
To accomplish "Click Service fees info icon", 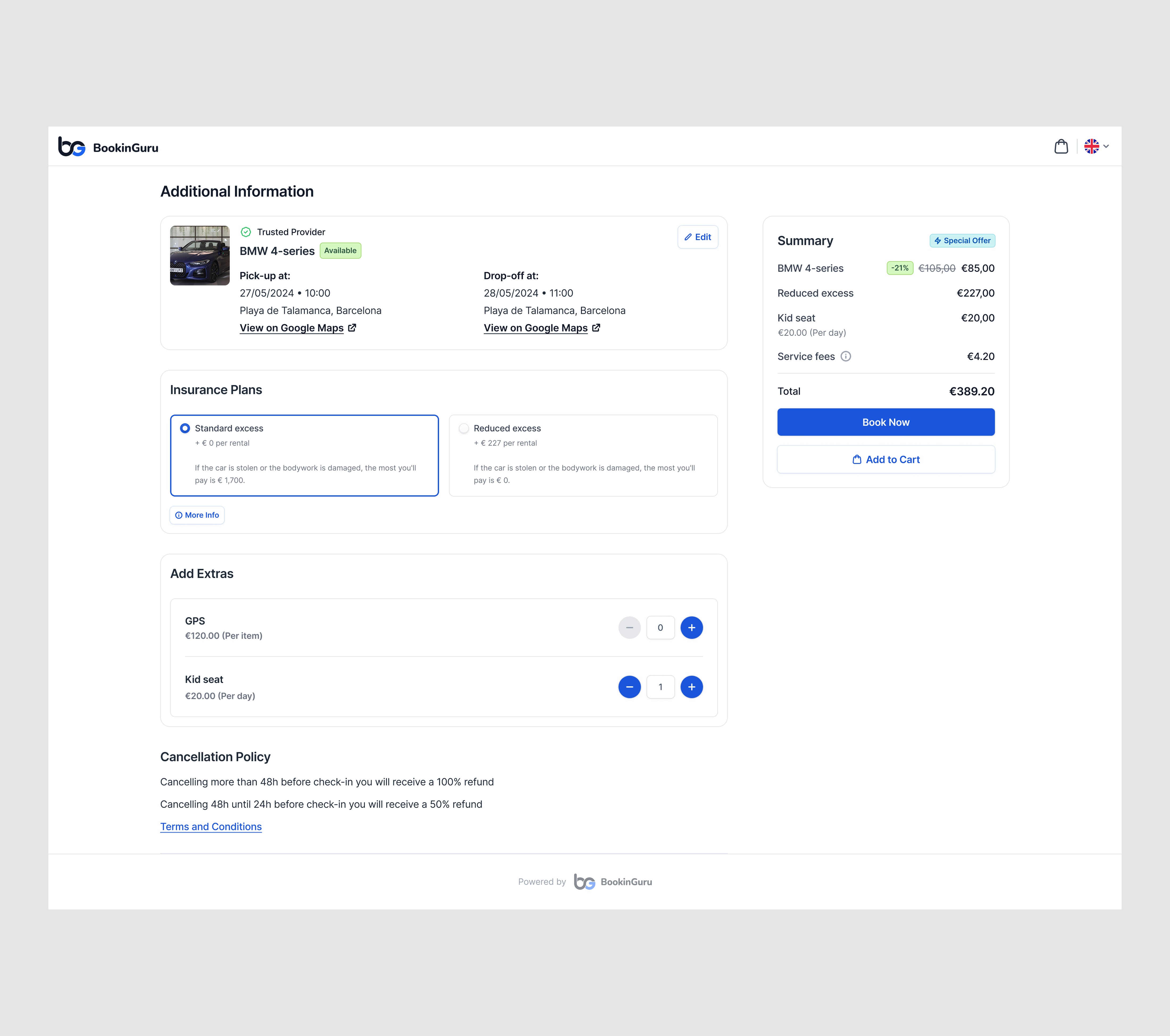I will click(x=845, y=357).
